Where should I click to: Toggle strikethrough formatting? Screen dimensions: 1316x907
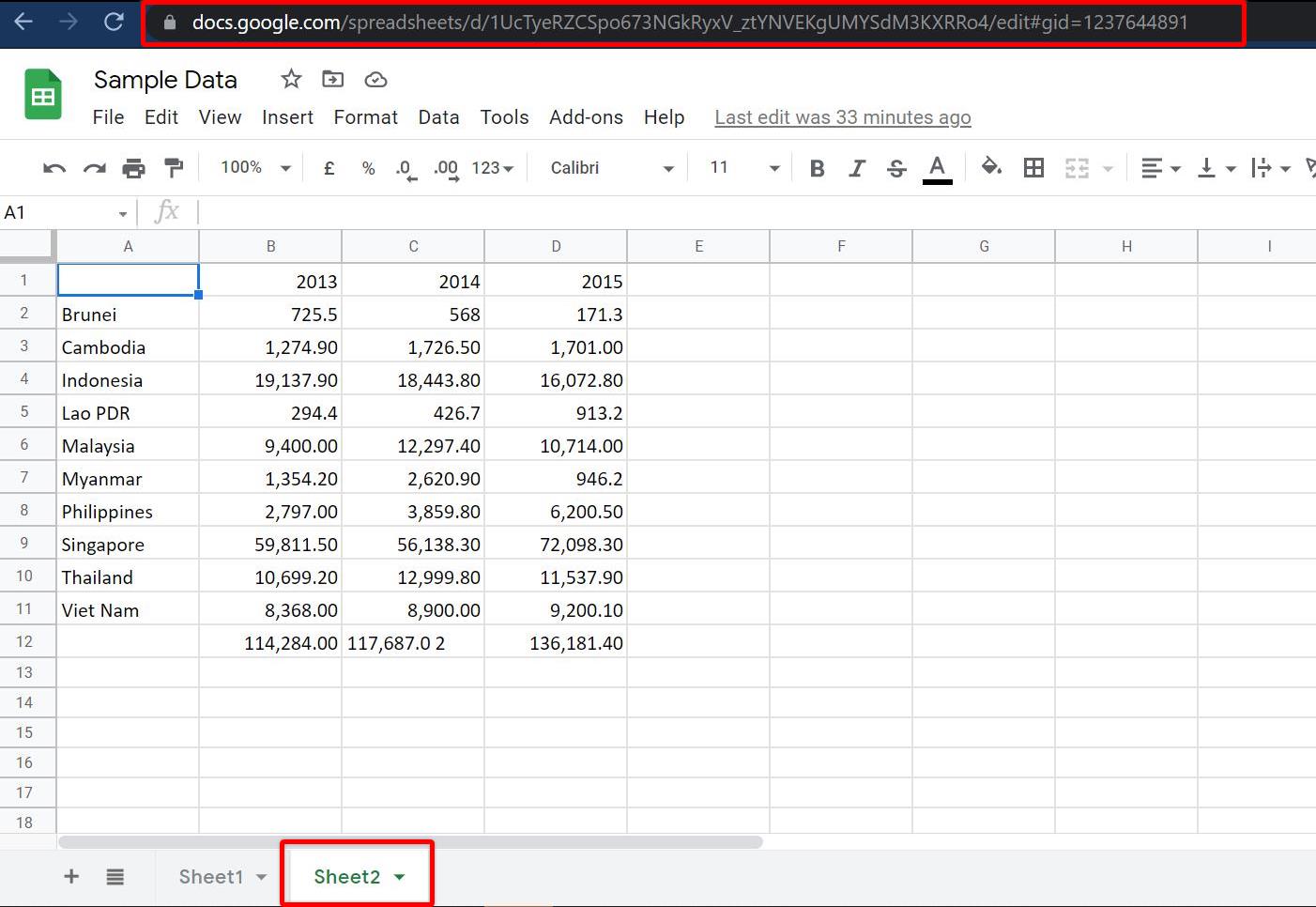pyautogui.click(x=896, y=167)
